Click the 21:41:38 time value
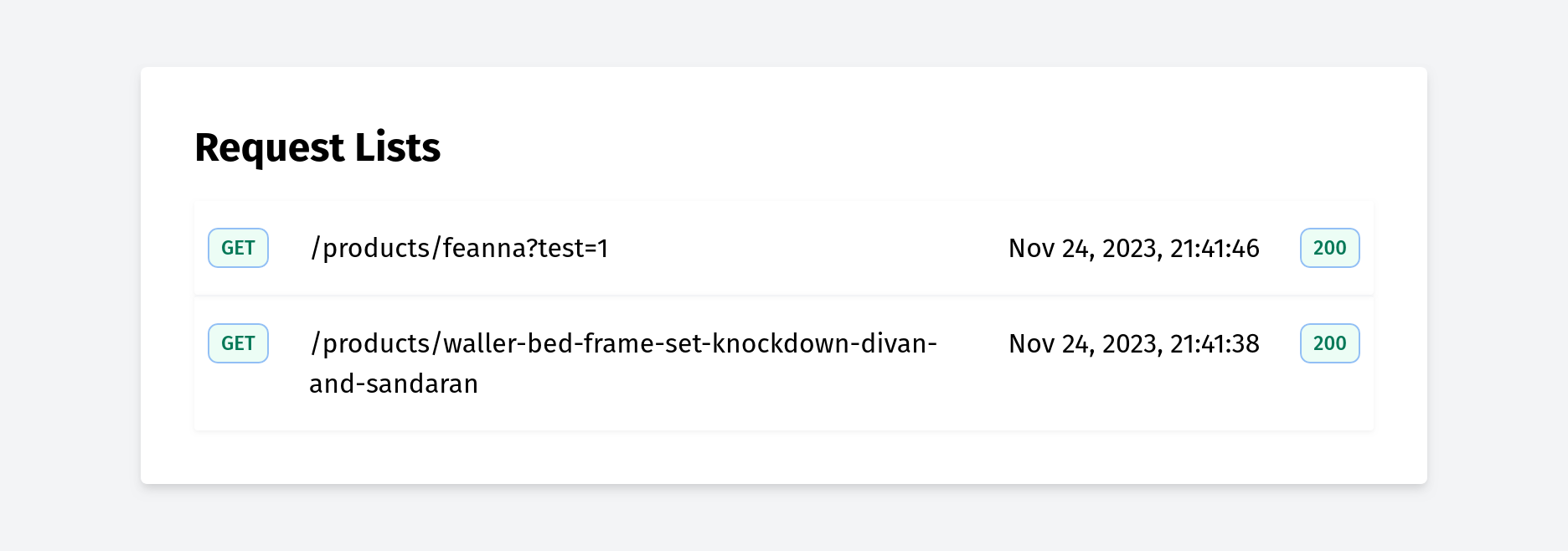 coord(1215,344)
